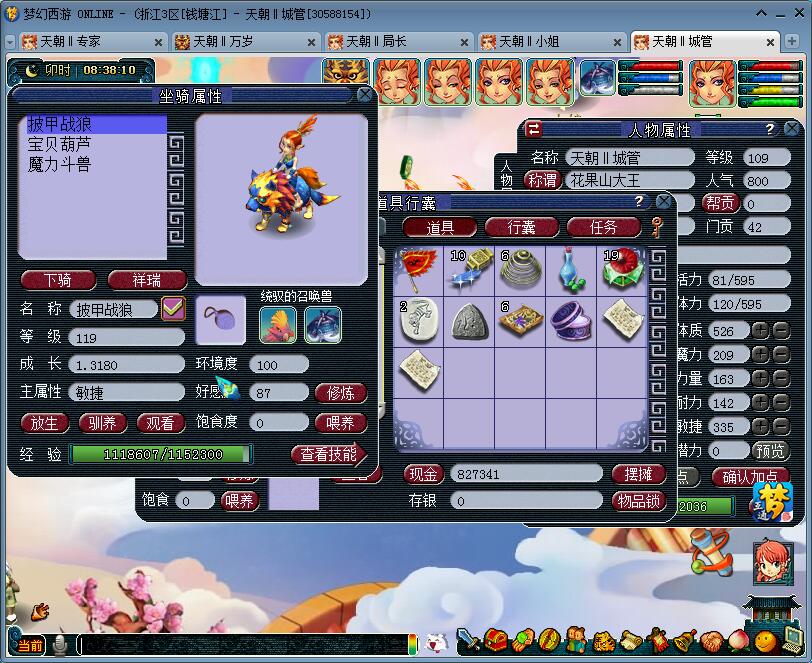Open the smiley face emoticon icon
This screenshot has width=812, height=663.
click(x=765, y=642)
